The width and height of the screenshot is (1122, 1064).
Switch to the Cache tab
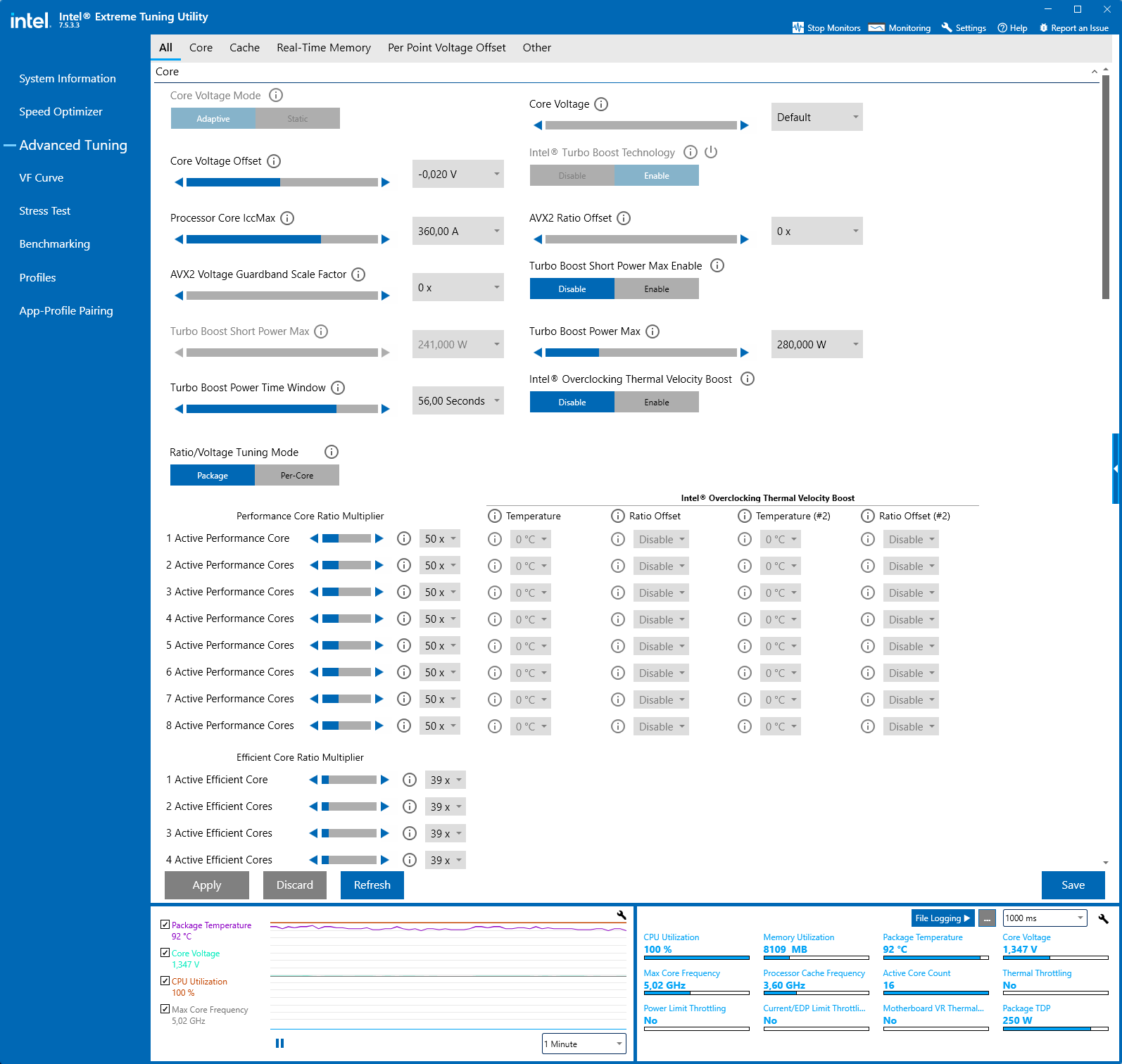[x=244, y=48]
